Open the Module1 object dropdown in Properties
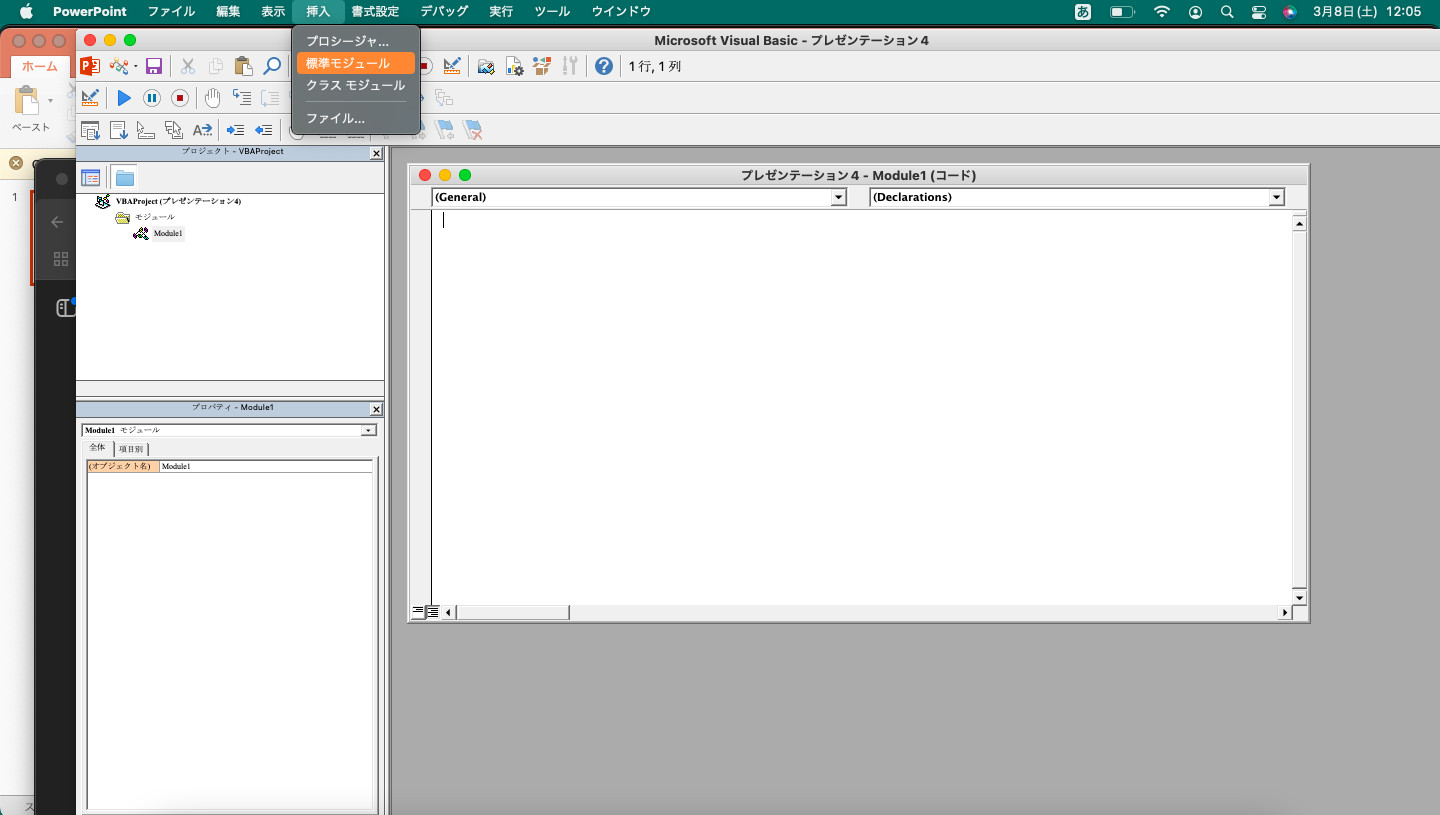Screen dimensions: 1440x815 (369, 430)
